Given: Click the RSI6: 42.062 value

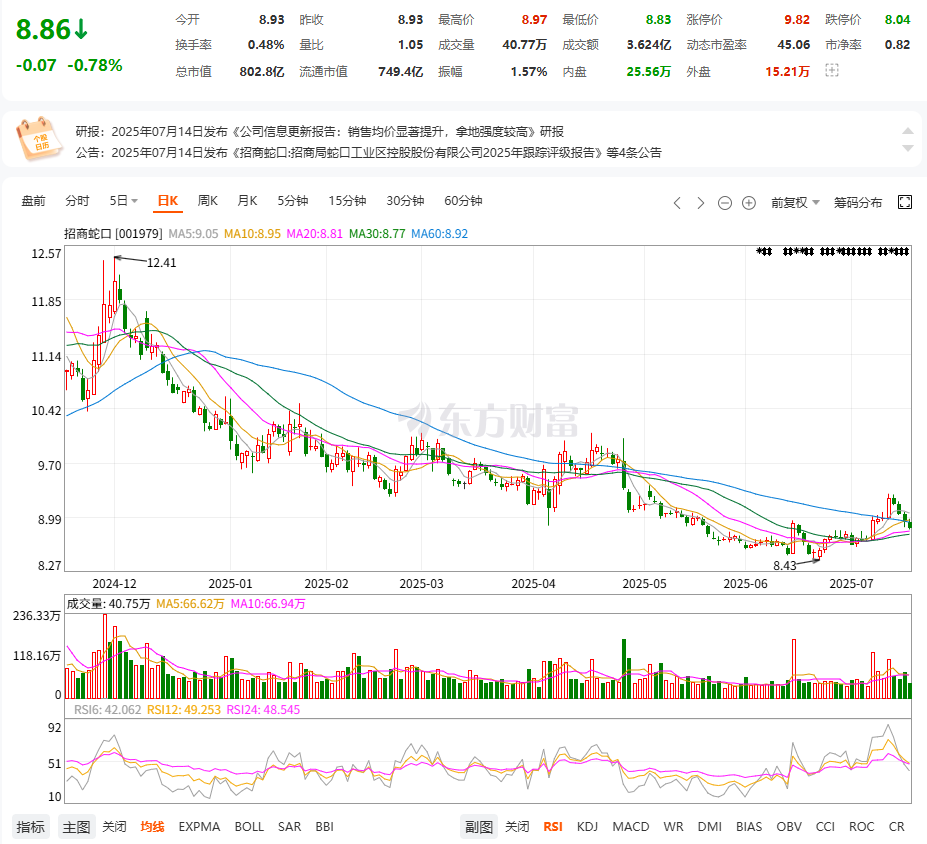Looking at the screenshot, I should tap(108, 709).
